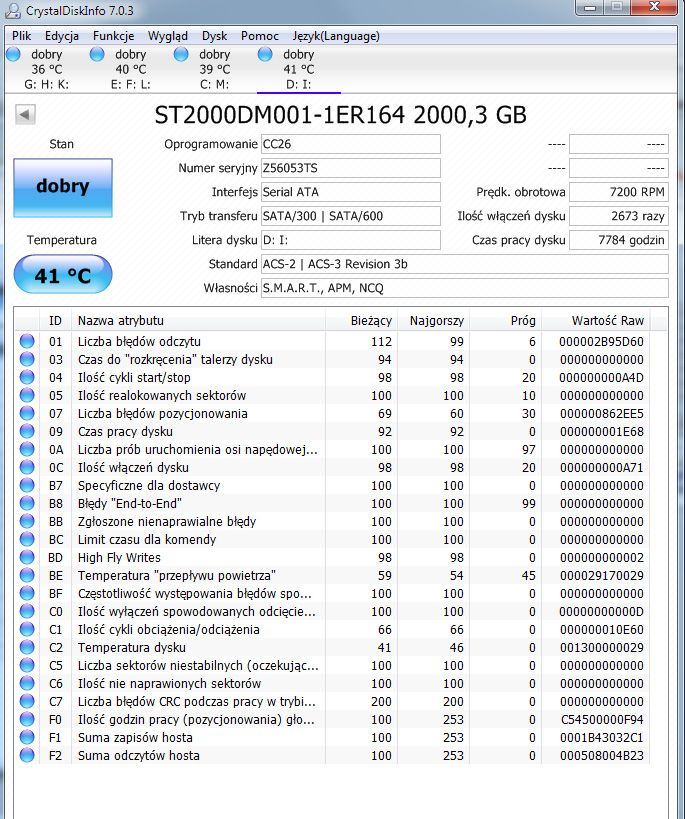685x819 pixels.
Task: Open the Plik menu
Action: pos(21,36)
